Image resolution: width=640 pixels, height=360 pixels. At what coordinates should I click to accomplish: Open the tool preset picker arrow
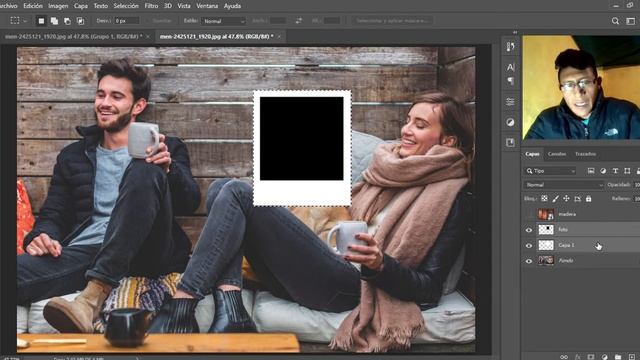point(25,21)
